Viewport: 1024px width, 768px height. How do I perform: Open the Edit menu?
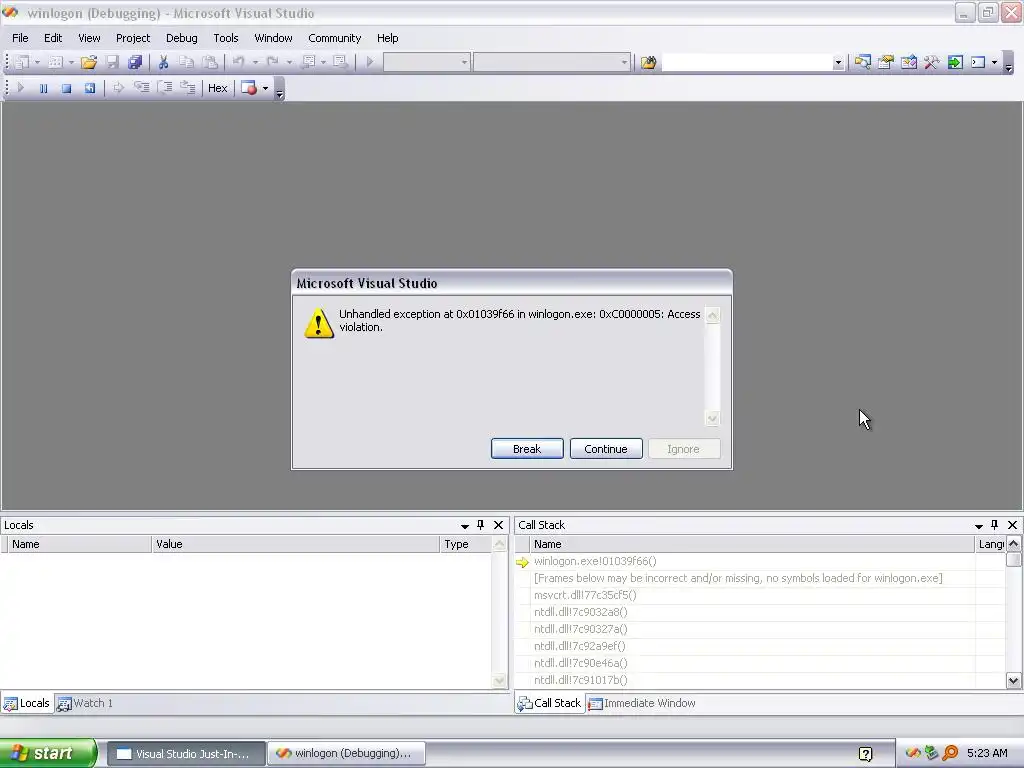[53, 38]
